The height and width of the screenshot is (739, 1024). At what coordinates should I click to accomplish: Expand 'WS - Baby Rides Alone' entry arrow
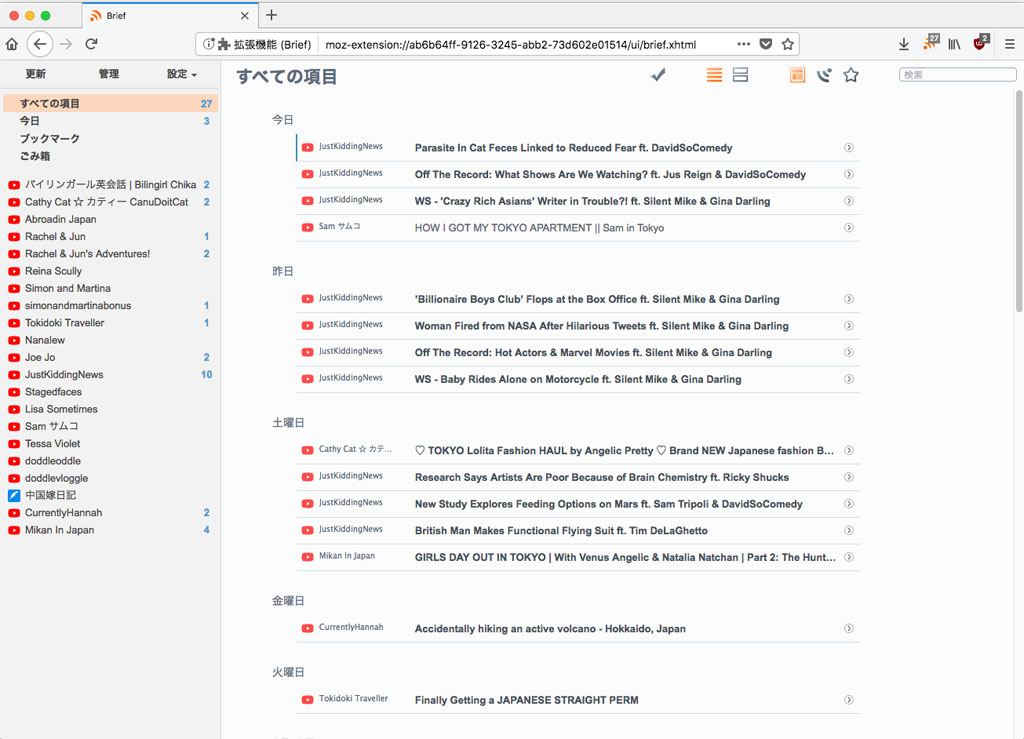(849, 379)
